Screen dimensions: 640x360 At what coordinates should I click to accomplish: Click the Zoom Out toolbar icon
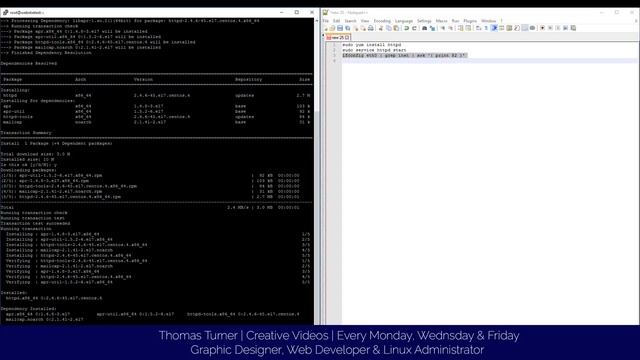451,28
